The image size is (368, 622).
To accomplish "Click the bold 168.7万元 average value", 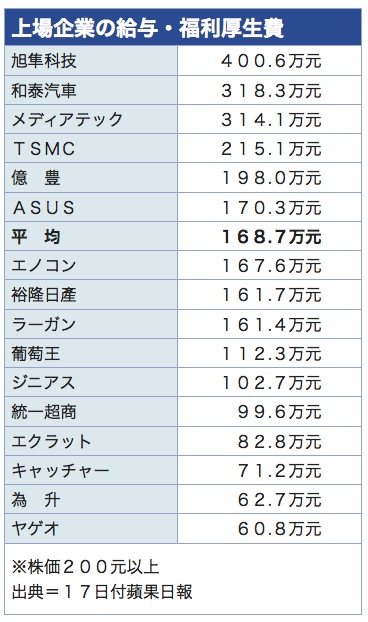I will (x=269, y=236).
